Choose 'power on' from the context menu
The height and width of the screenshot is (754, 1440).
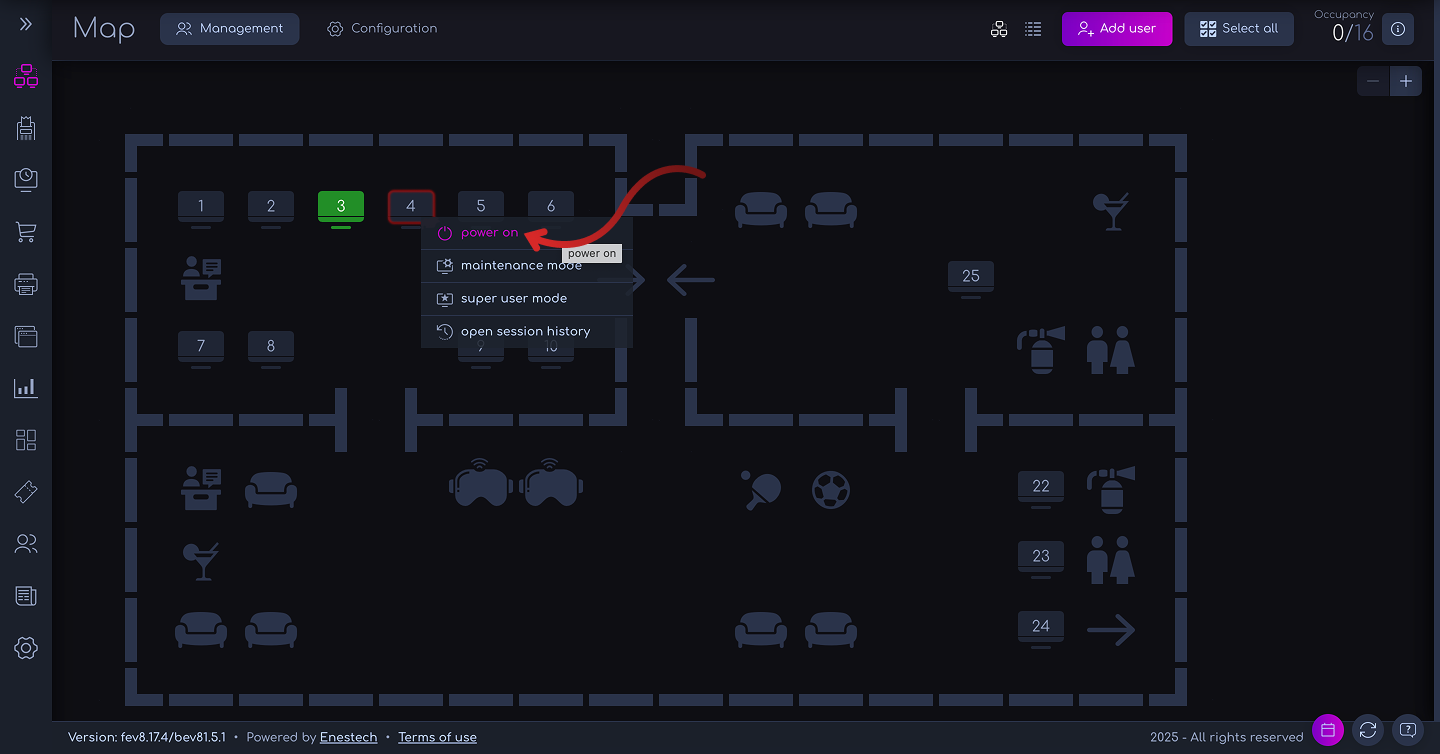pyautogui.click(x=488, y=231)
